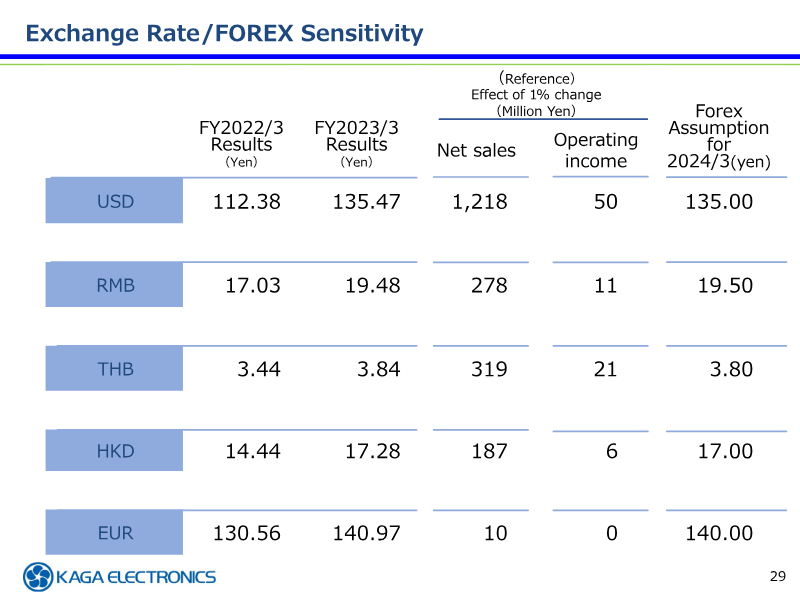The image size is (800, 600).
Task: Click the Operating income column header
Action: pos(596,150)
